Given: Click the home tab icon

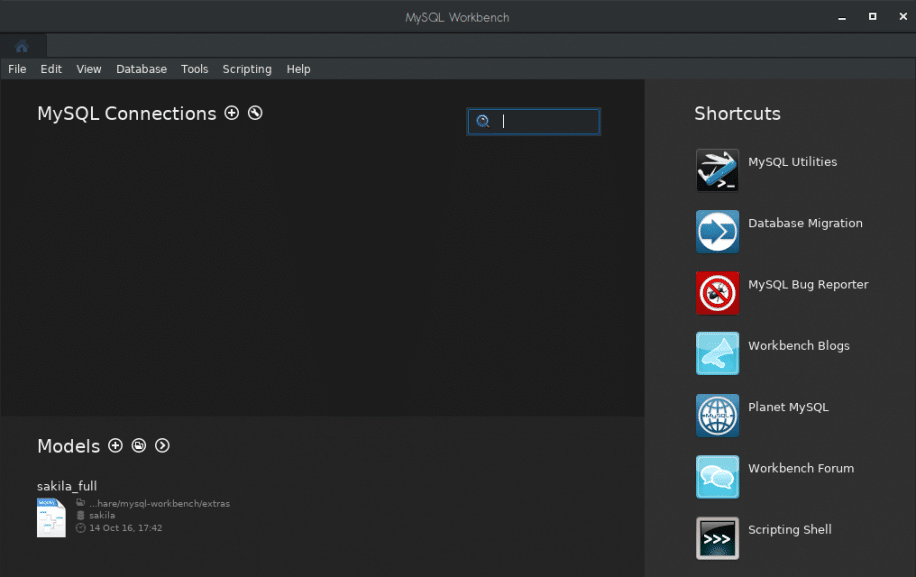Looking at the screenshot, I should pyautogui.click(x=22, y=46).
